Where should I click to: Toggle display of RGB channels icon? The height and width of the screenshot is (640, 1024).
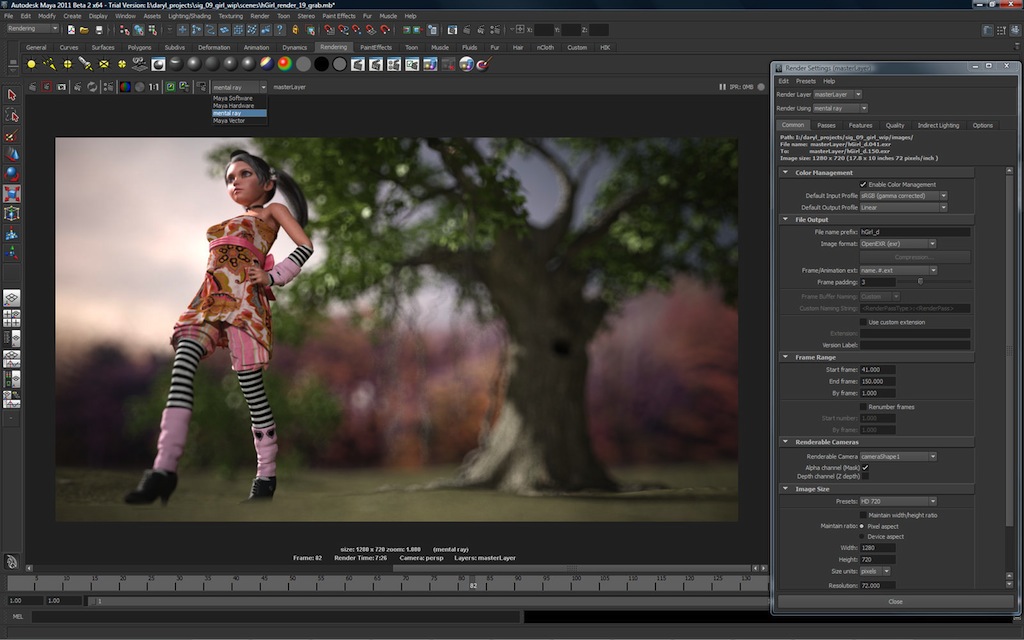pyautogui.click(x=125, y=87)
